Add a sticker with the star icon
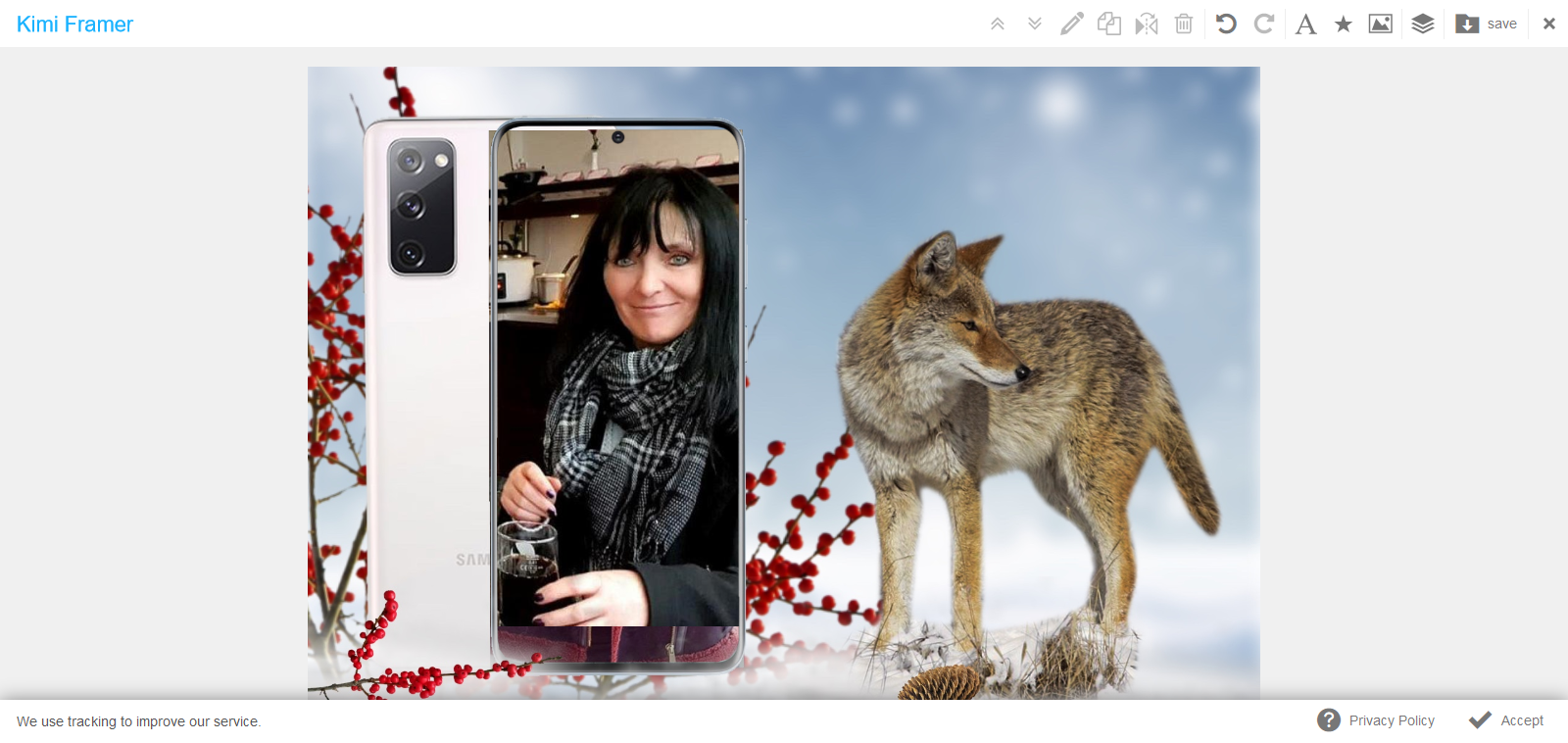The height and width of the screenshot is (743, 1568). point(1344,24)
